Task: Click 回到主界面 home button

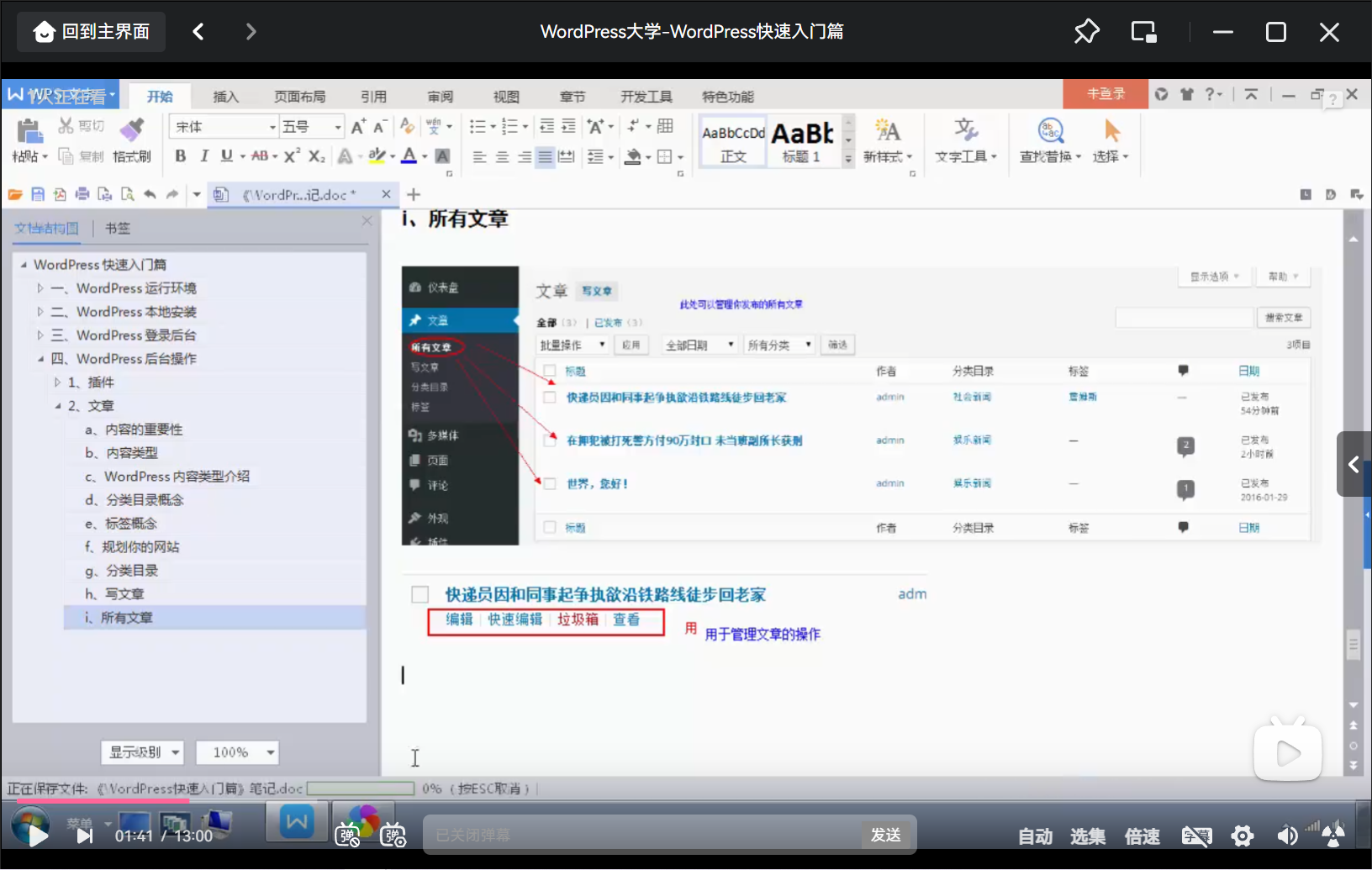Action: pyautogui.click(x=92, y=32)
